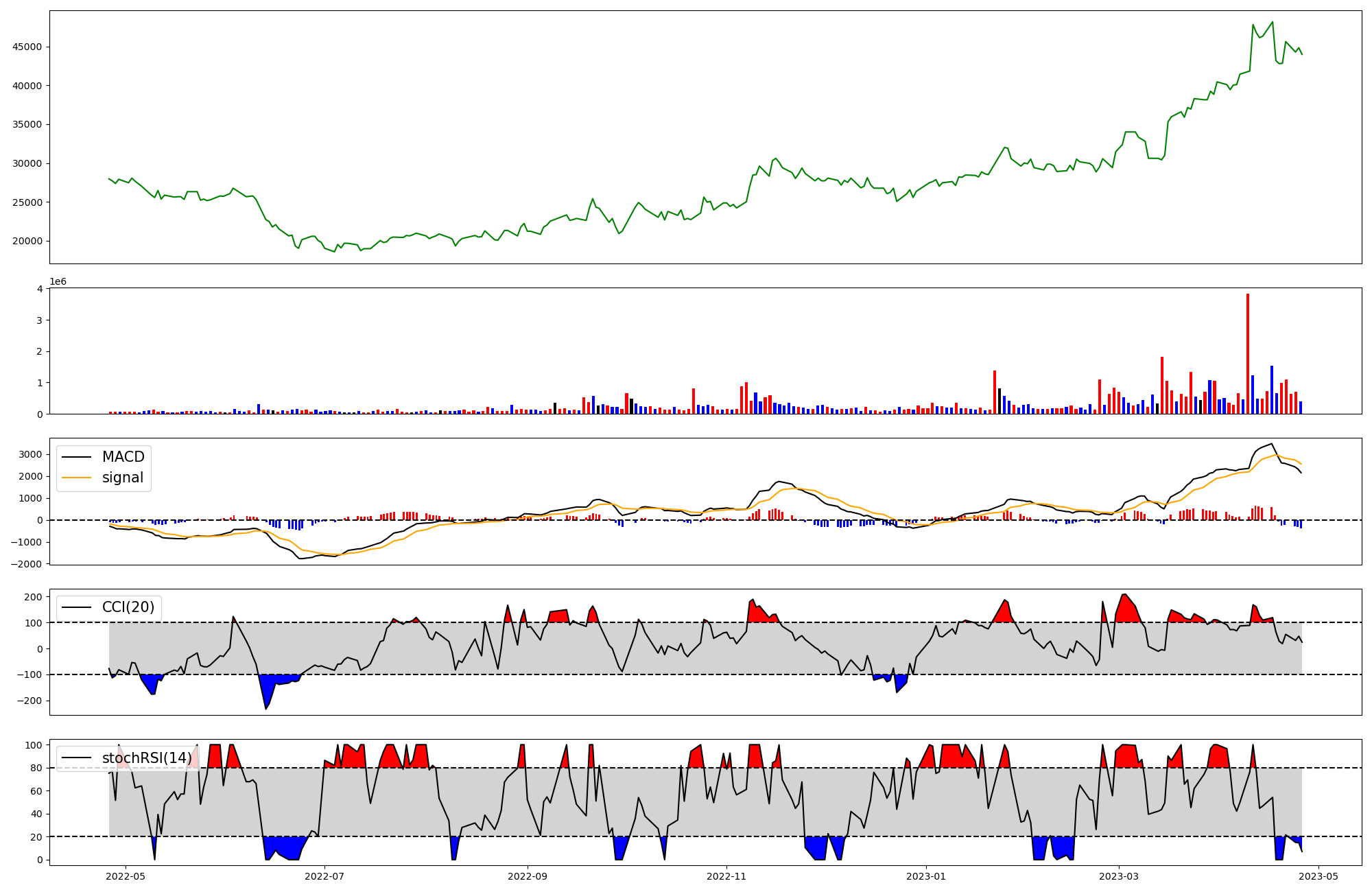1372x892 pixels.
Task: Click the -200 tick on CCI axis
Action: (29, 701)
